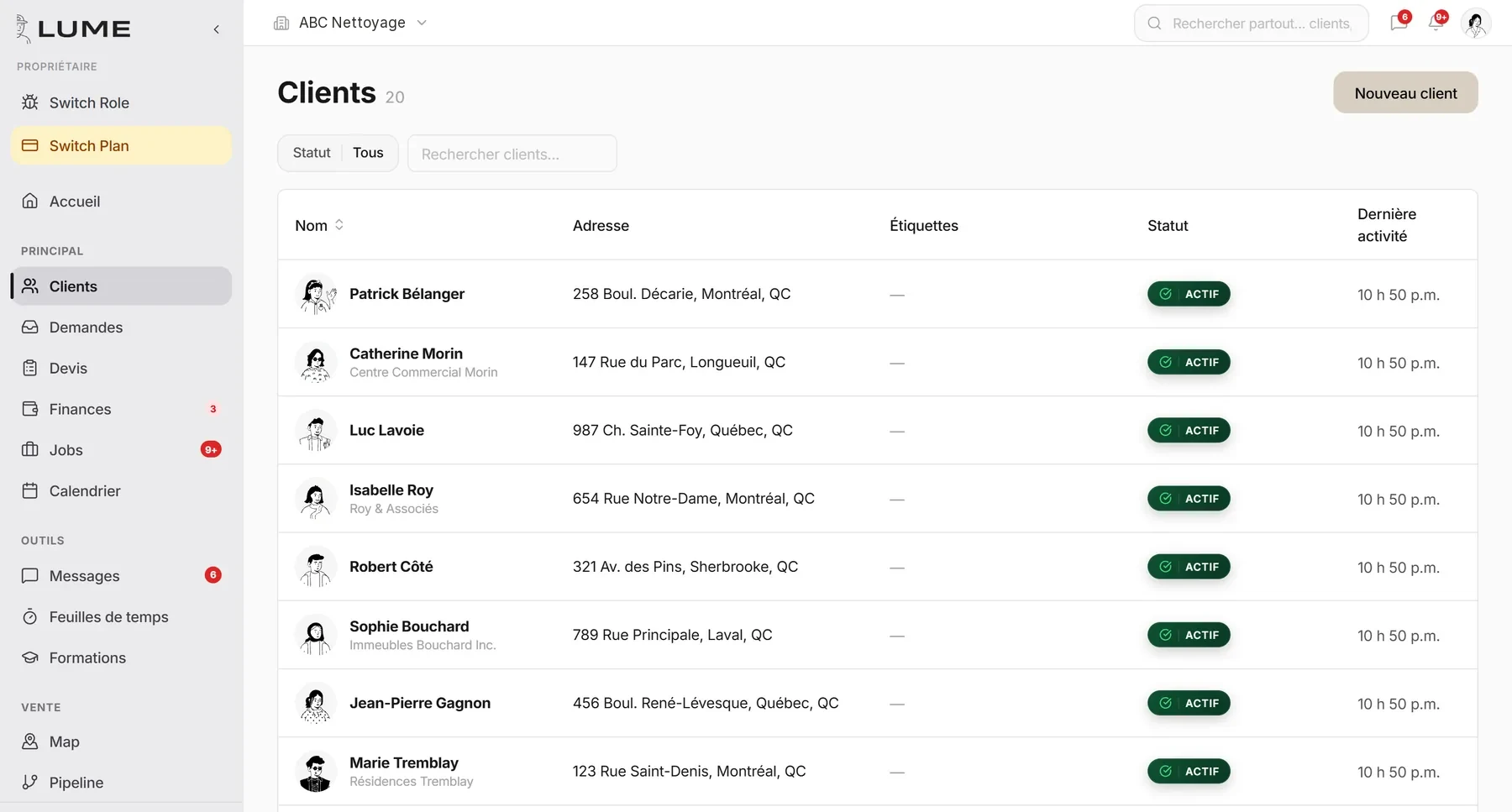Open Jean-Pierre Gagnon's client record
1512x812 pixels.
pyautogui.click(x=877, y=703)
